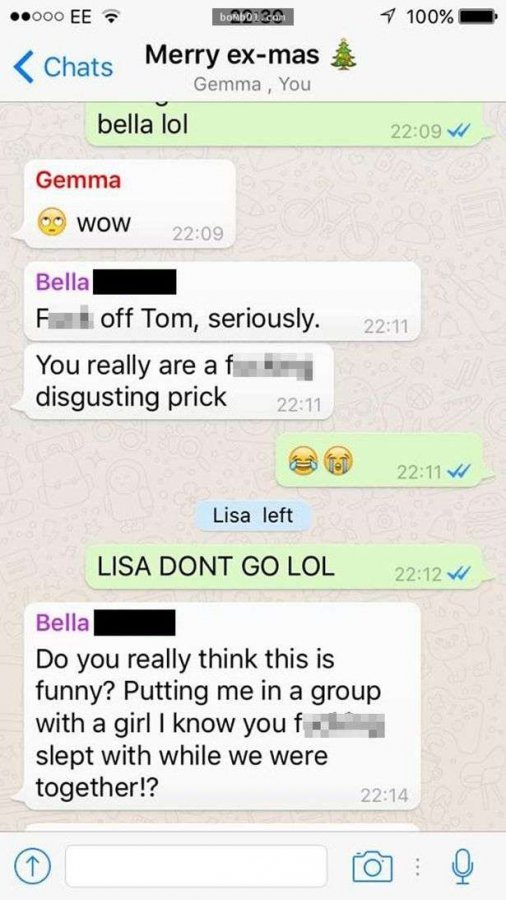Go back to Chats list

63,67
